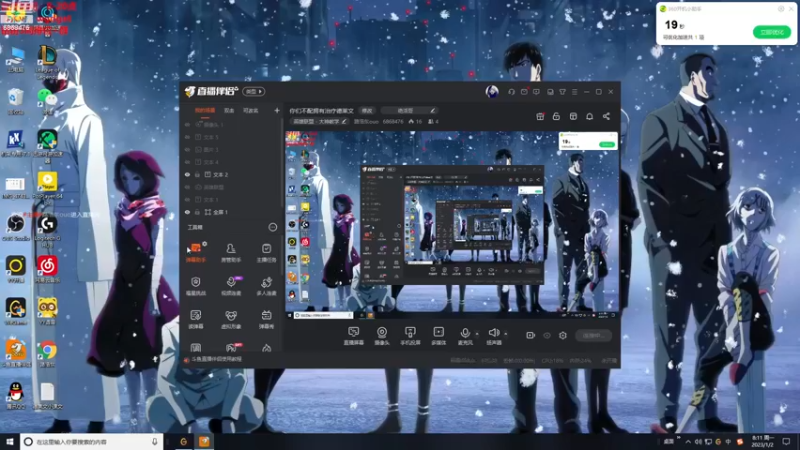
Task: Open stream settings gear near the live button
Action: coord(563,335)
